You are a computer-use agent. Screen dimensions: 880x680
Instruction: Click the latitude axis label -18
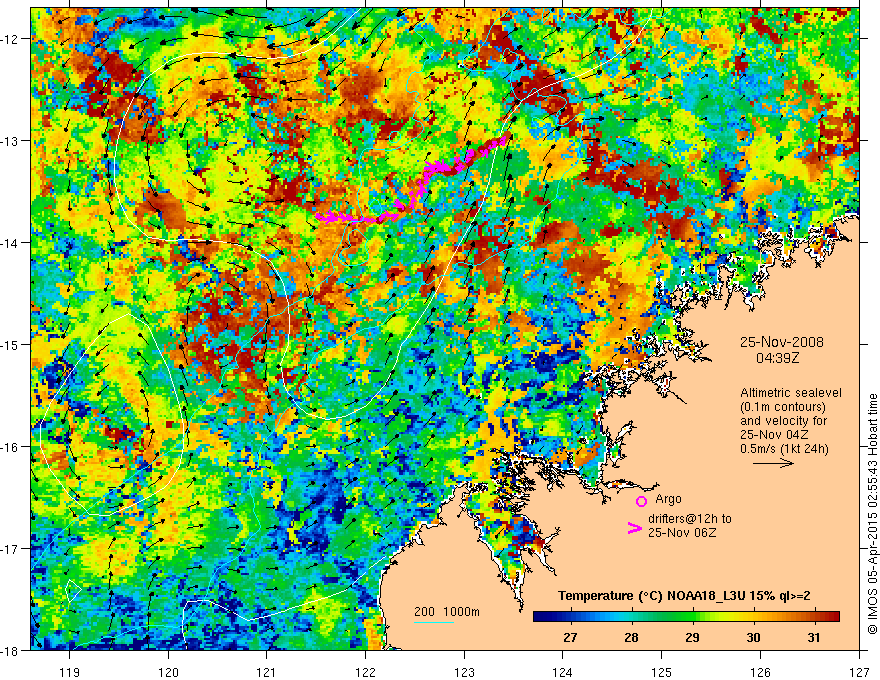coord(10,651)
